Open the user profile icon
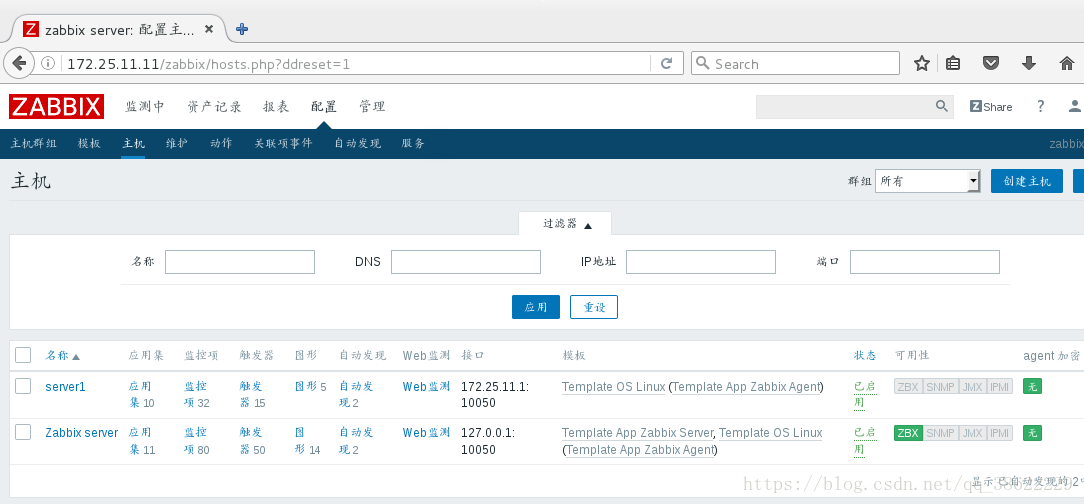 coord(1076,106)
